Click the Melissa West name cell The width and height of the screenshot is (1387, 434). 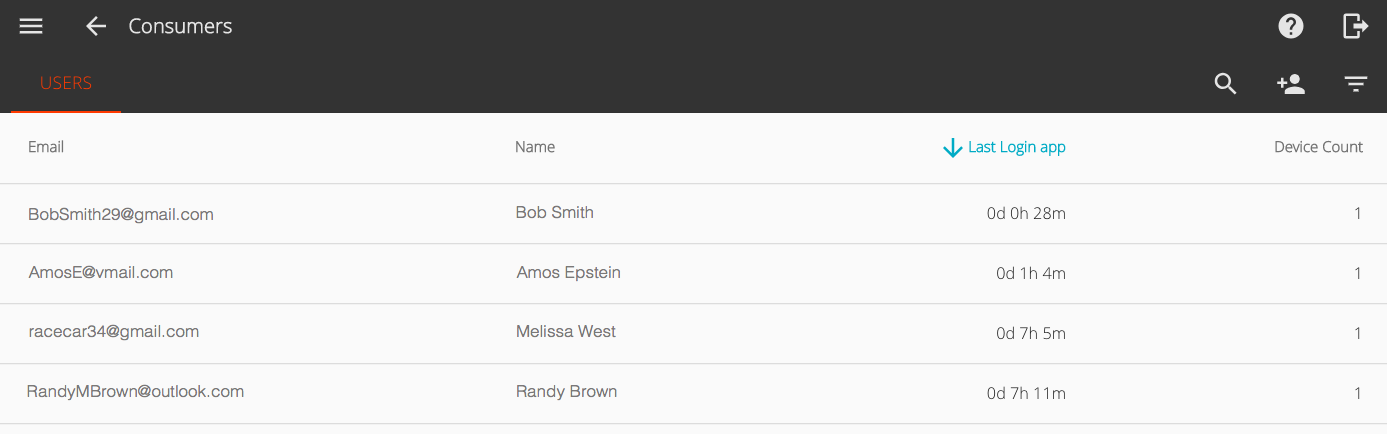[x=566, y=332]
